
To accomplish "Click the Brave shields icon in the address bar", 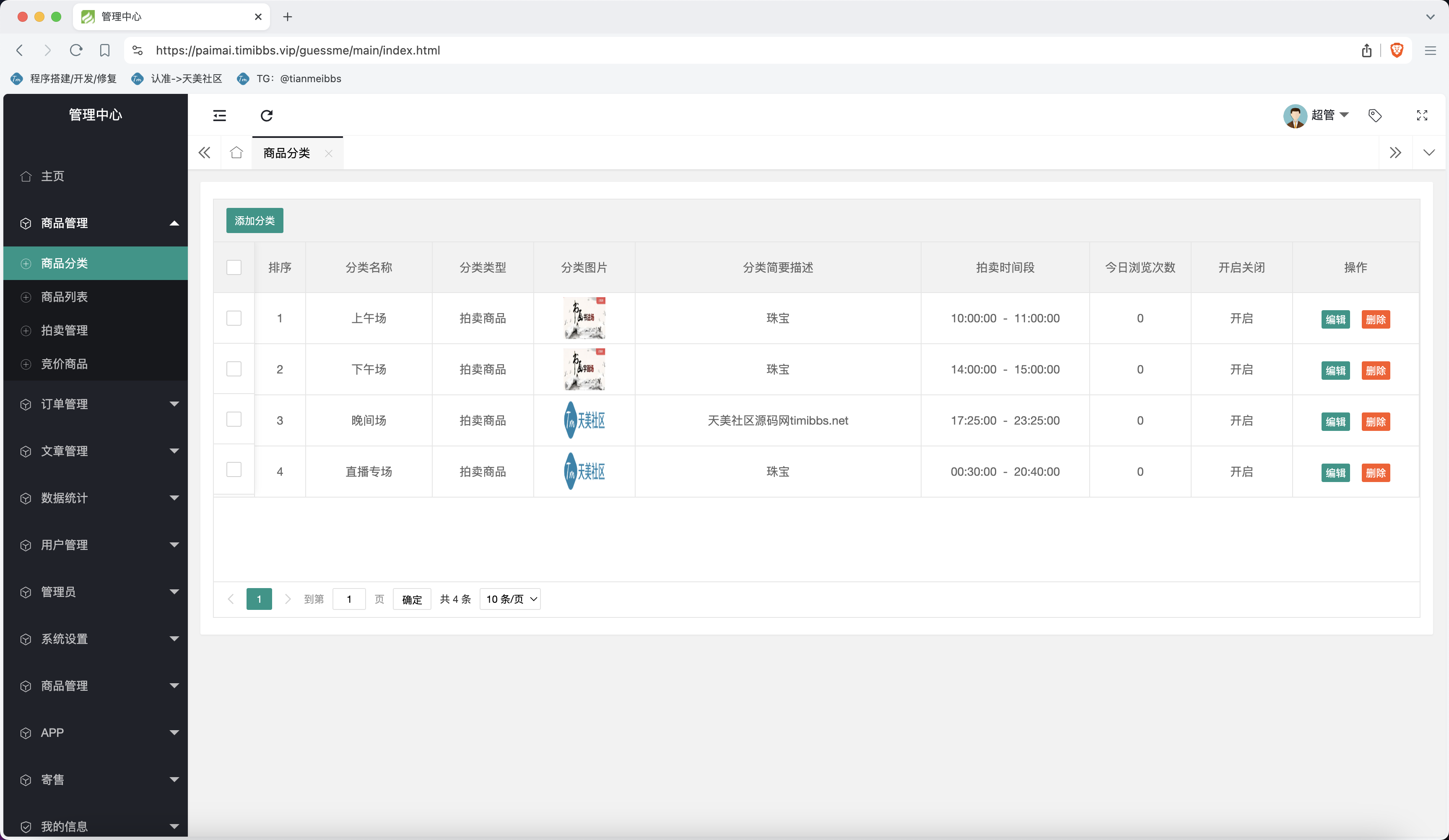I will [x=1397, y=50].
